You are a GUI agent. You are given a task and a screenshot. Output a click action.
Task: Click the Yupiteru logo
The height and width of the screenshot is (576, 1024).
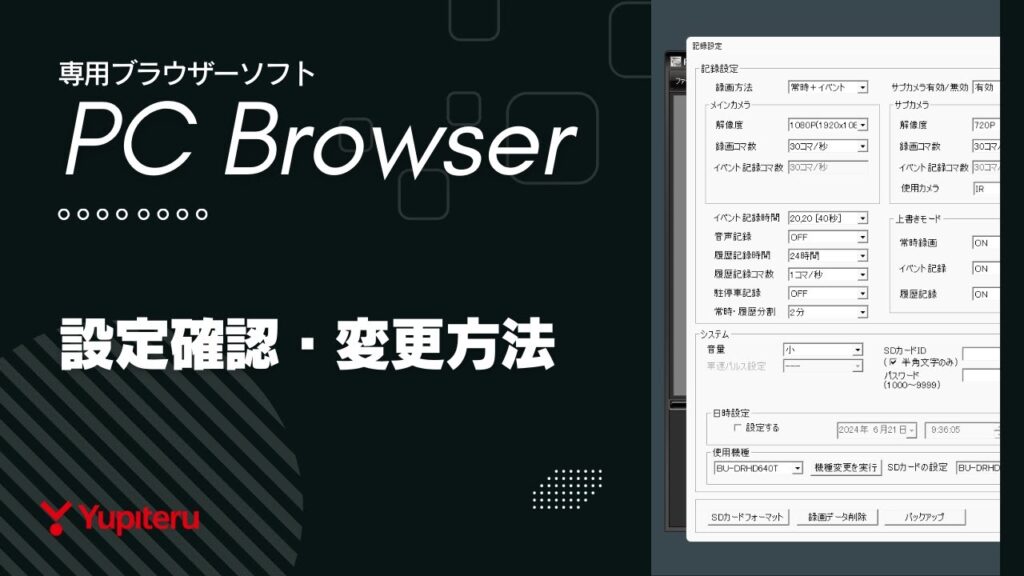pyautogui.click(x=120, y=518)
